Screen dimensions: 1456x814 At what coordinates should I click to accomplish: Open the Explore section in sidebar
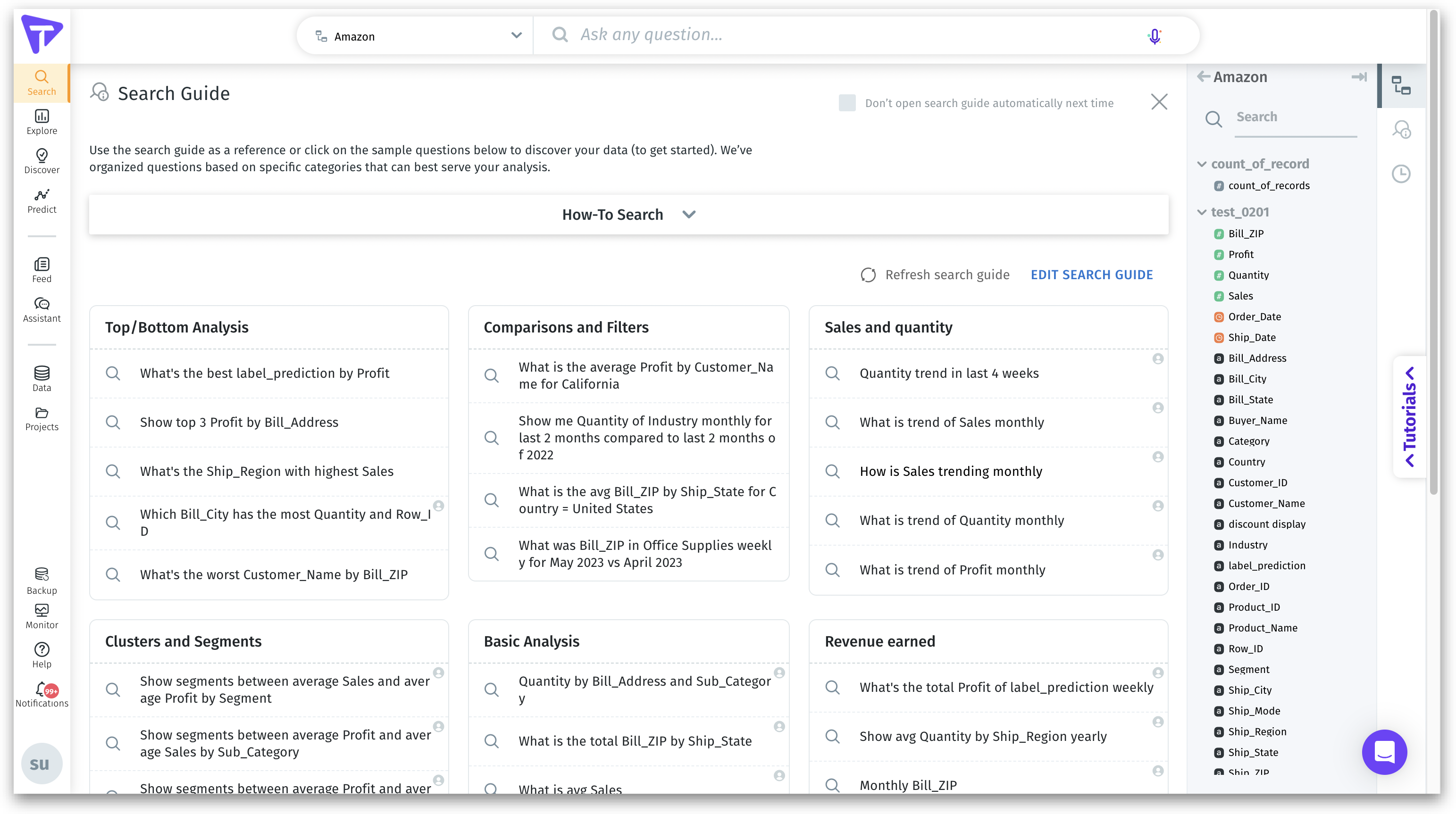click(x=42, y=122)
